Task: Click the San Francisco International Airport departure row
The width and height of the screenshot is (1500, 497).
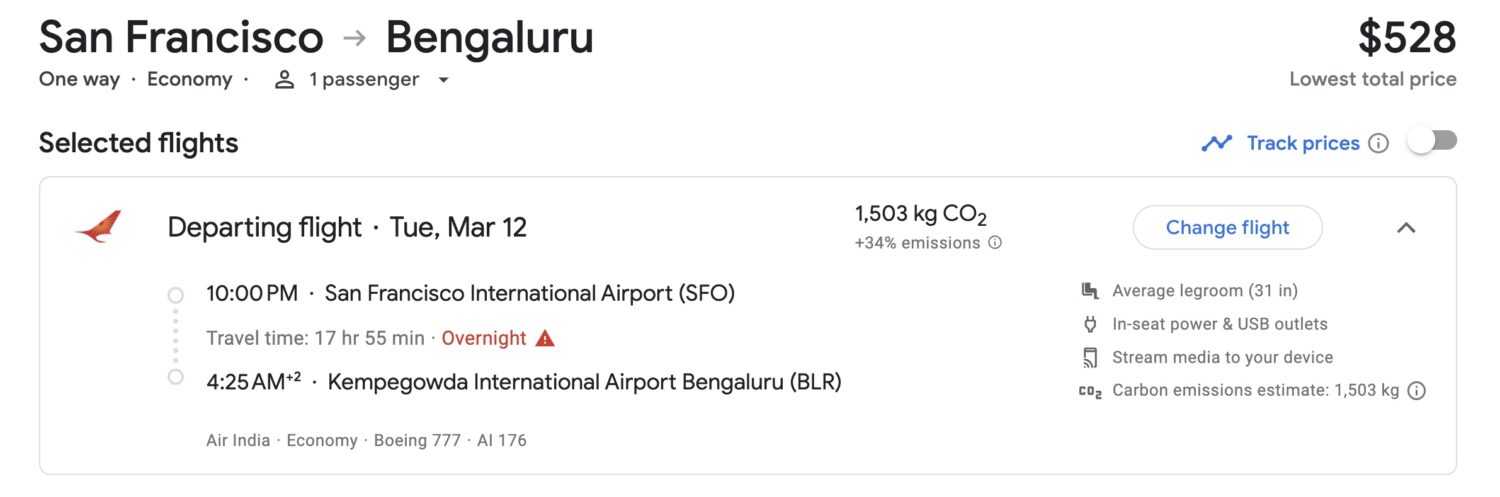Action: coord(471,293)
